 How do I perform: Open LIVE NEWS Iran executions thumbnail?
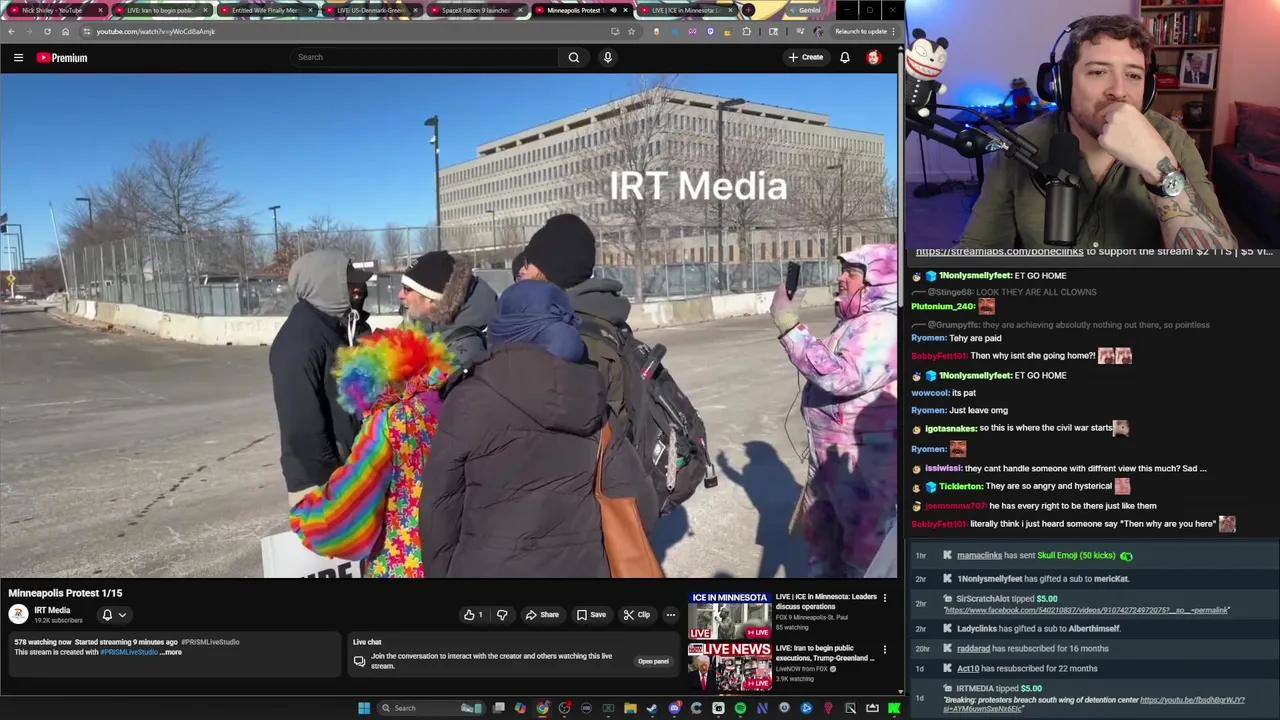pyautogui.click(x=729, y=666)
